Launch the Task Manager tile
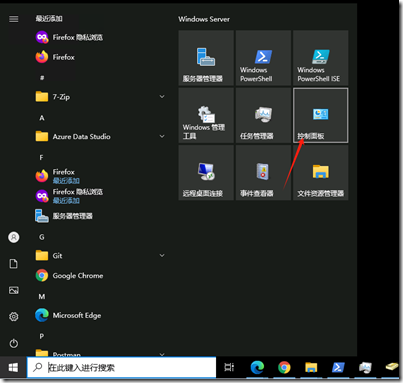The height and width of the screenshot is (383, 403). [x=263, y=115]
